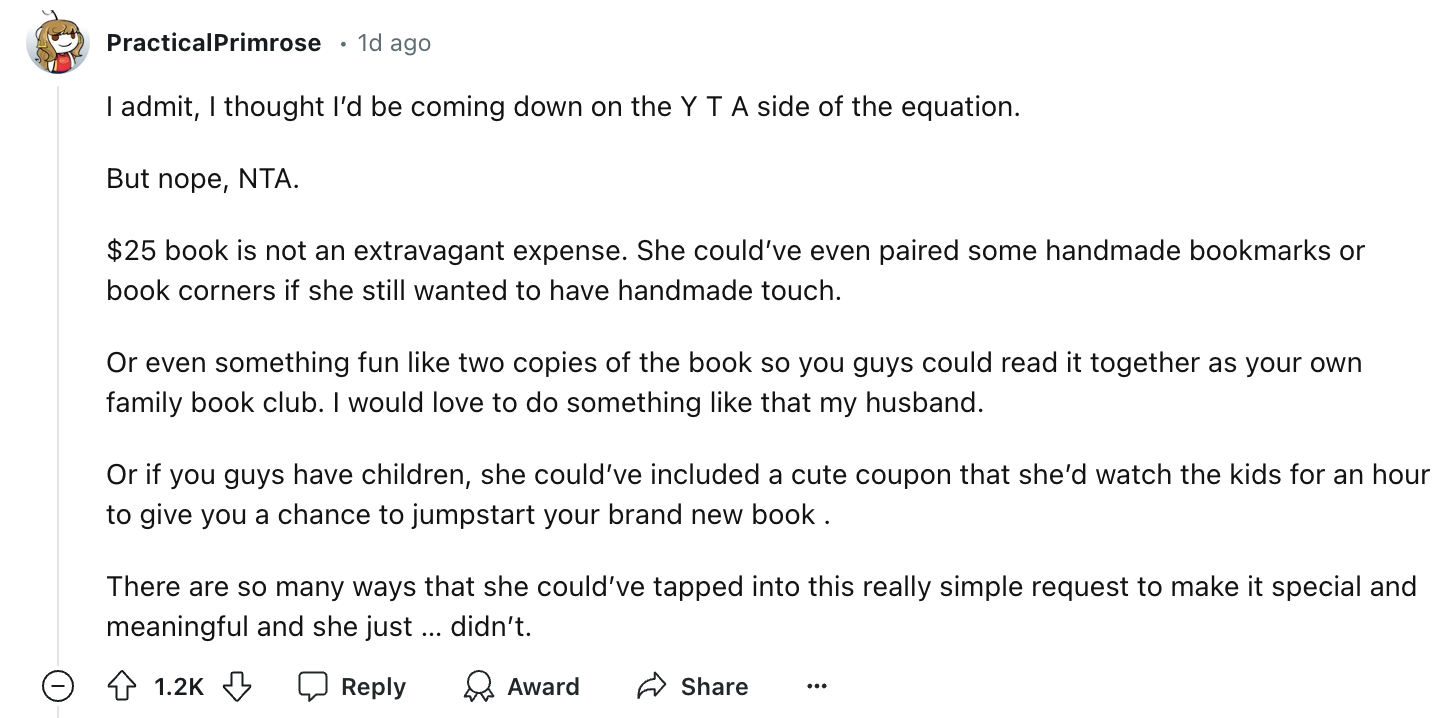Click the Share arrow icon
This screenshot has width=1446, height=718.
(653, 686)
